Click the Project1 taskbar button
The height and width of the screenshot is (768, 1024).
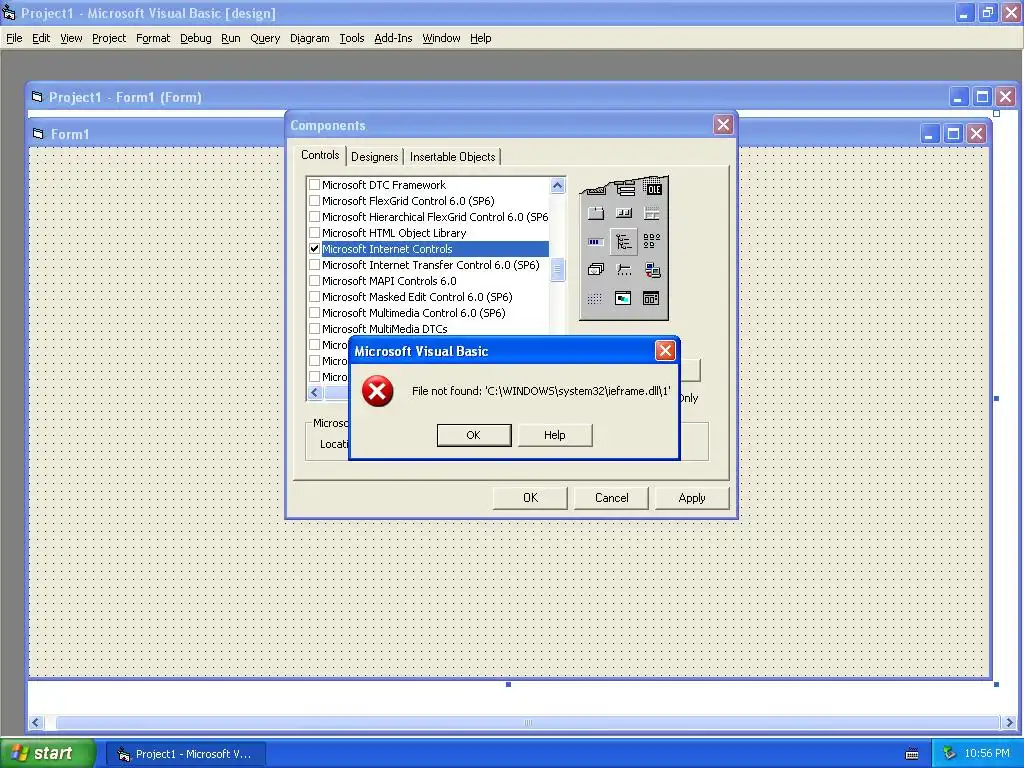click(x=186, y=754)
